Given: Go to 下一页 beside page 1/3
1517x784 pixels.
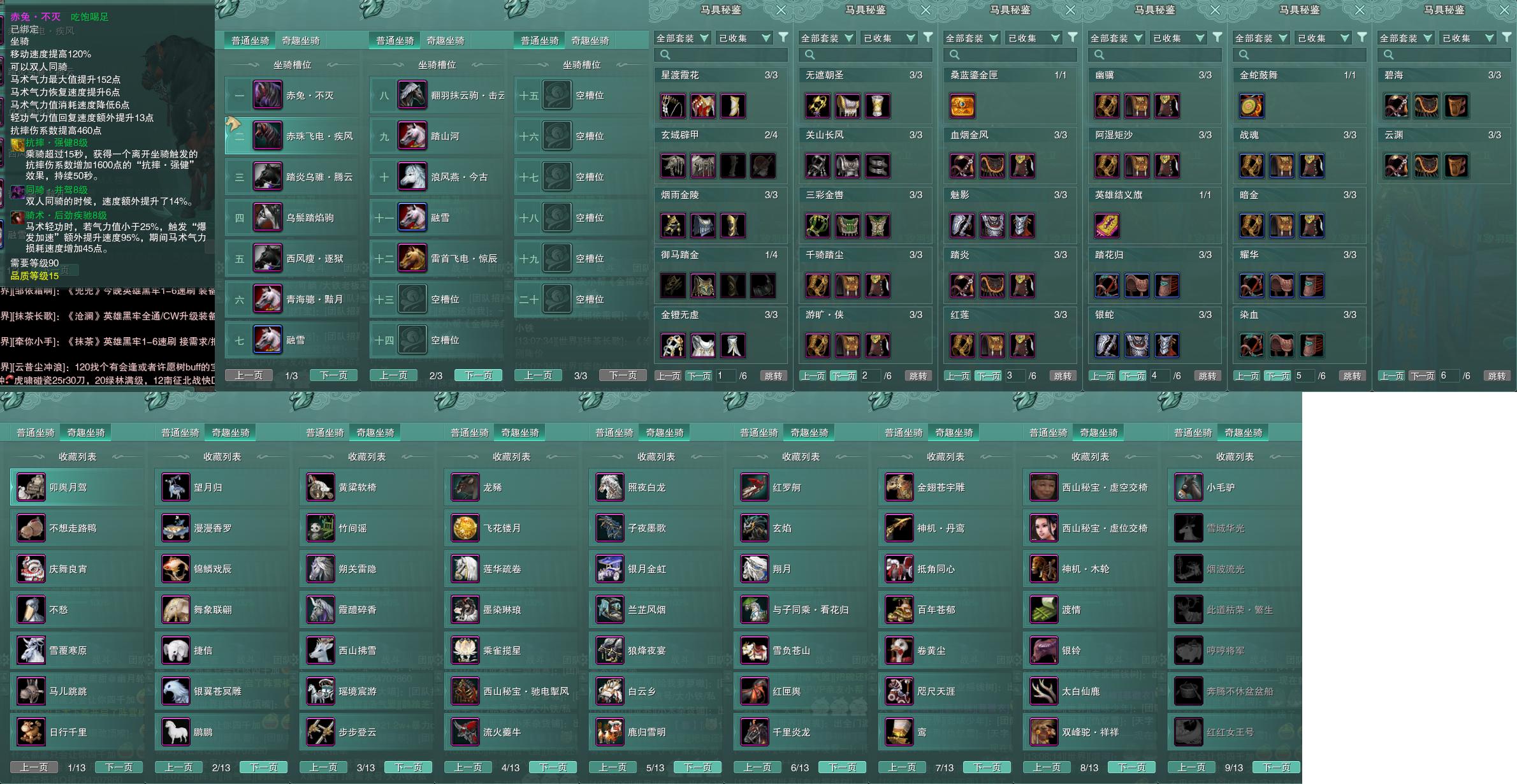Looking at the screenshot, I should (333, 375).
